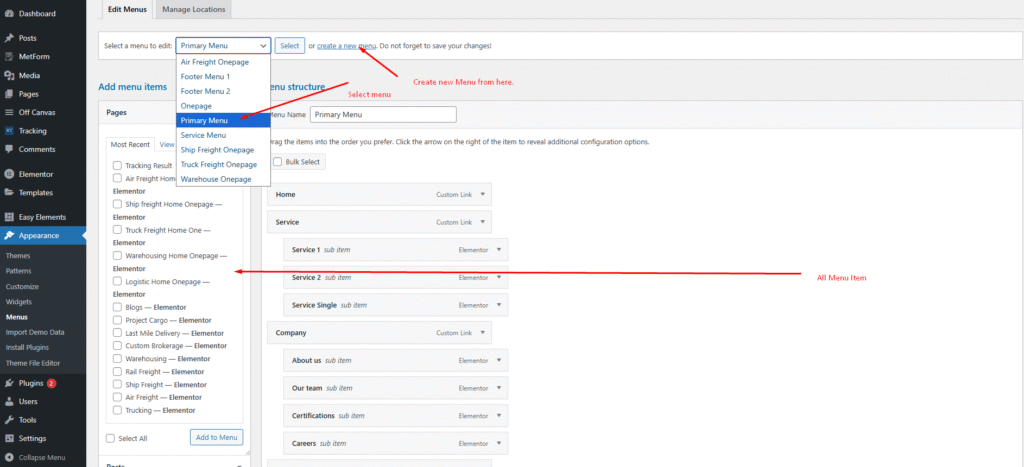Tick the Bulk Select checkbox

pos(278,162)
